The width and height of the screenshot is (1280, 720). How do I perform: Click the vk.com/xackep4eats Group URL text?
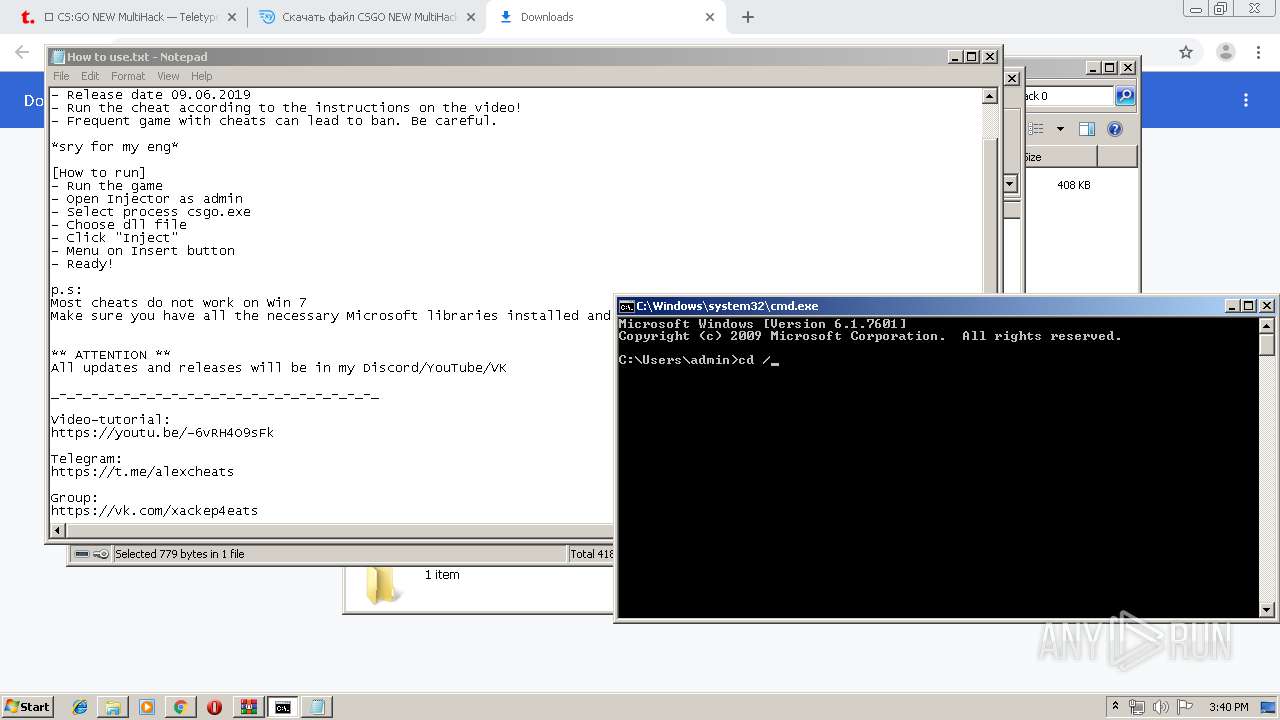click(x=154, y=510)
